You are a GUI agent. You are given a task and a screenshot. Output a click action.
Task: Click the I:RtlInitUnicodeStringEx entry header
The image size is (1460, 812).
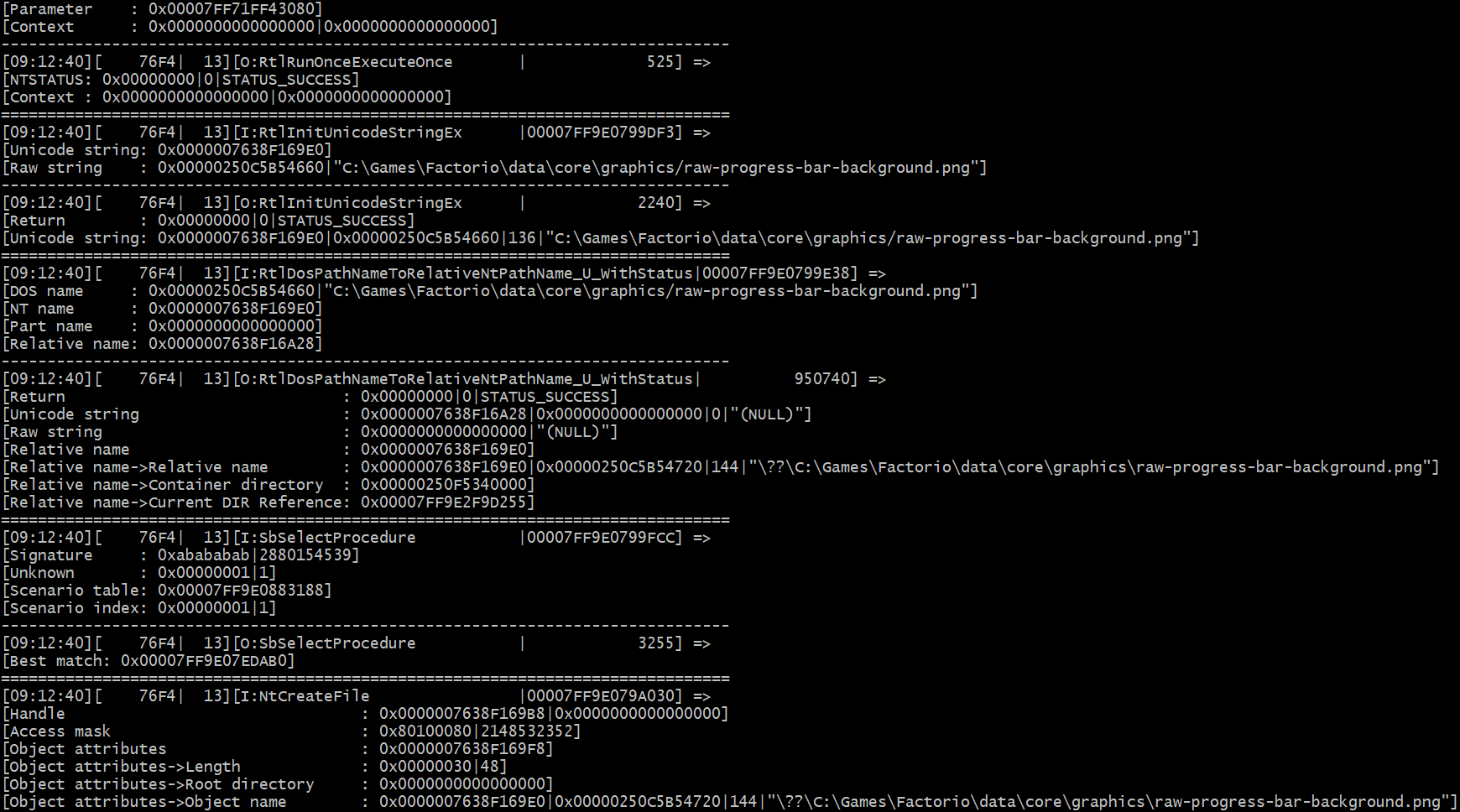point(357,133)
